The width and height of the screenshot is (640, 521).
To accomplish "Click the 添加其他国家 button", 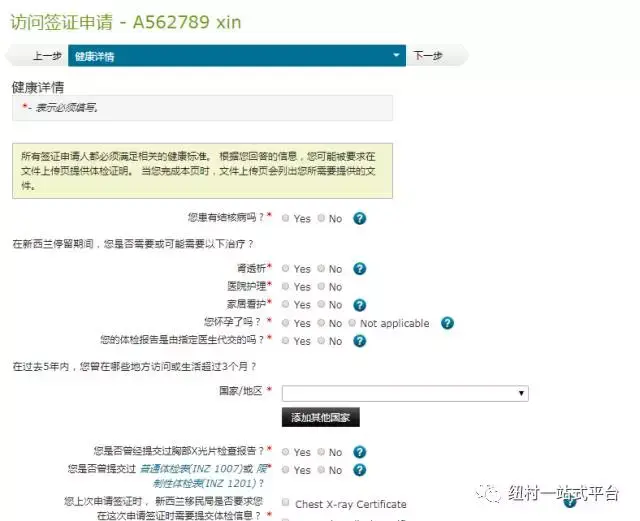I will coord(320,417).
